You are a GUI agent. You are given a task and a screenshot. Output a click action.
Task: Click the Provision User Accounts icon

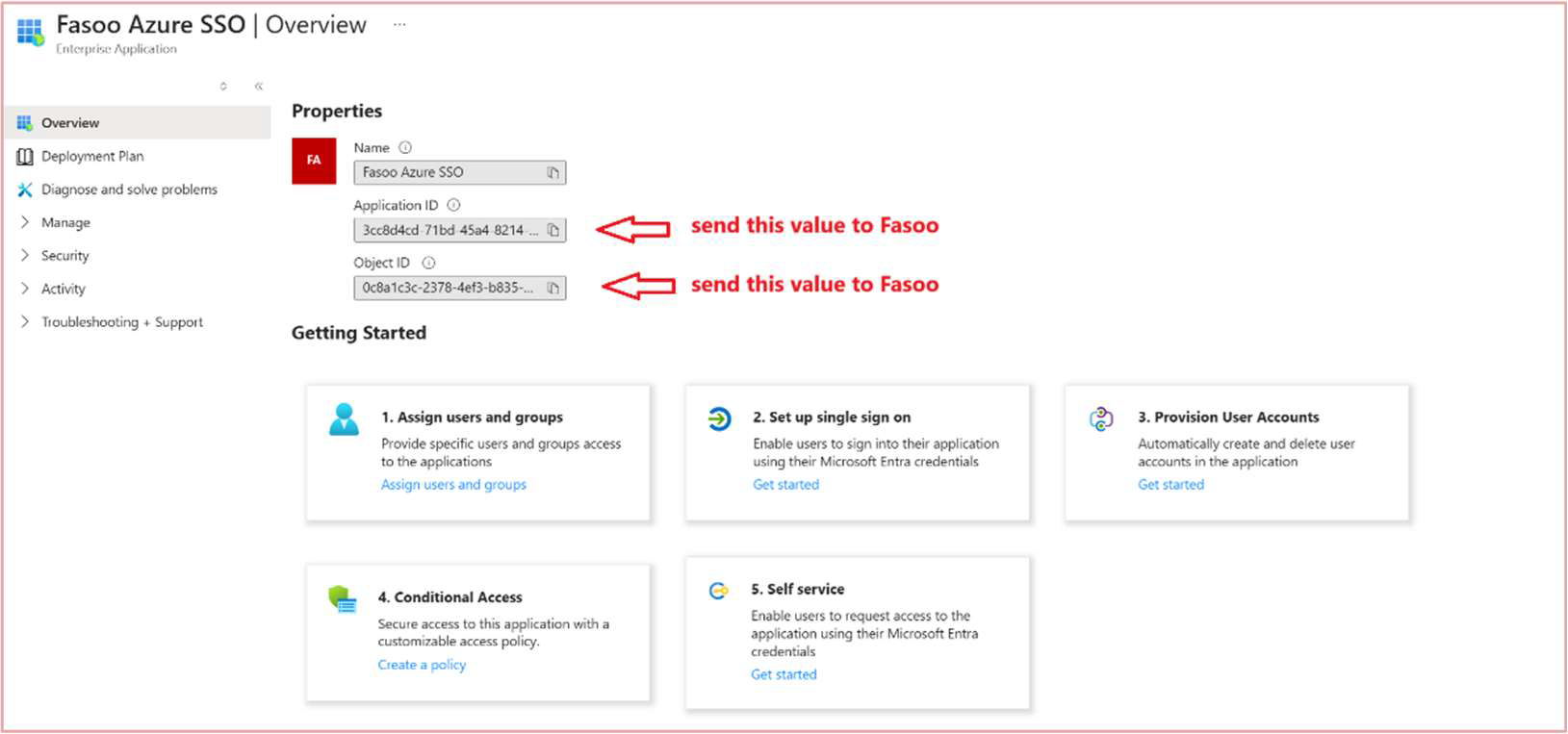point(1101,419)
